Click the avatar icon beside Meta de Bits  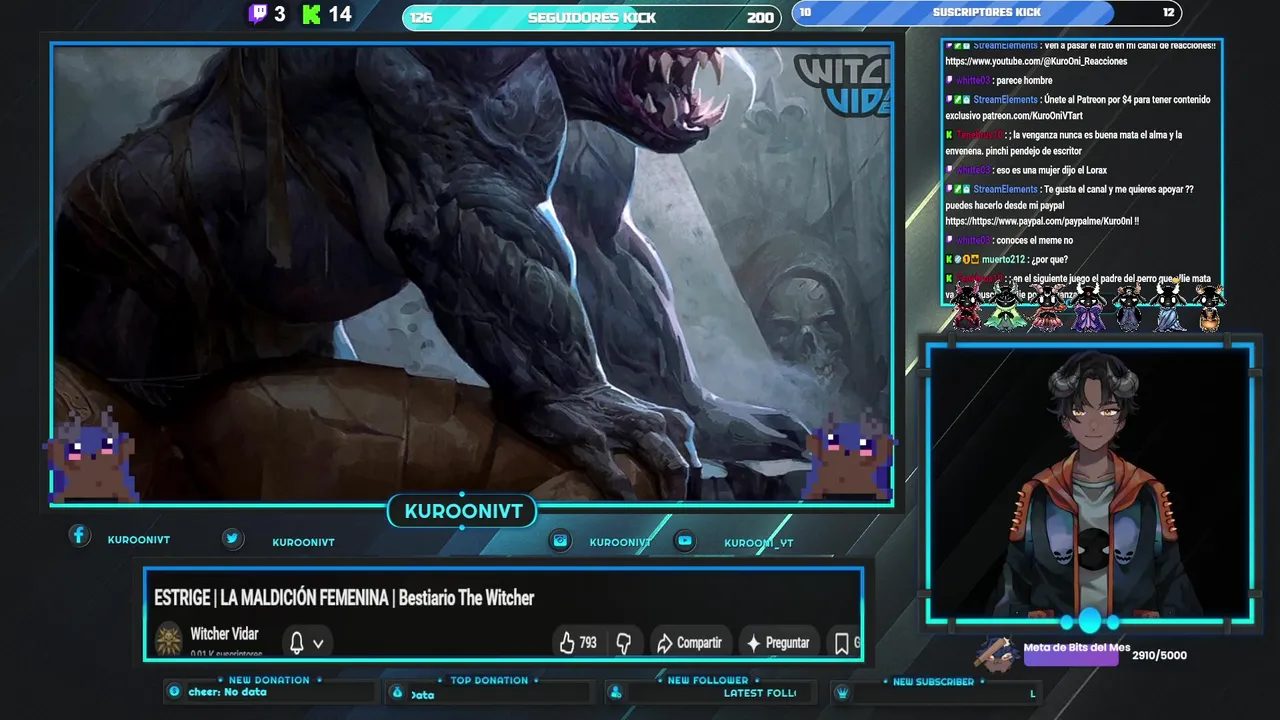[x=997, y=655]
